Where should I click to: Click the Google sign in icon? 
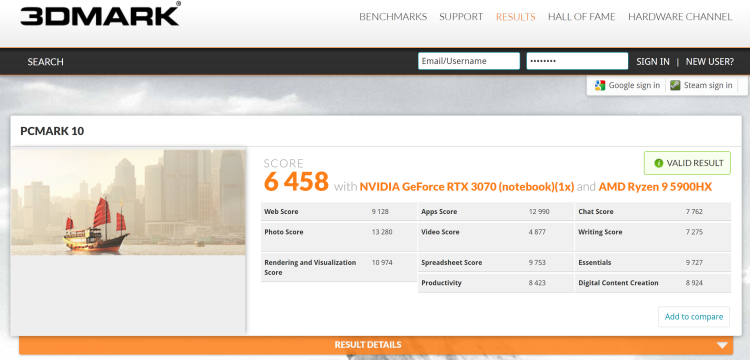(x=600, y=86)
